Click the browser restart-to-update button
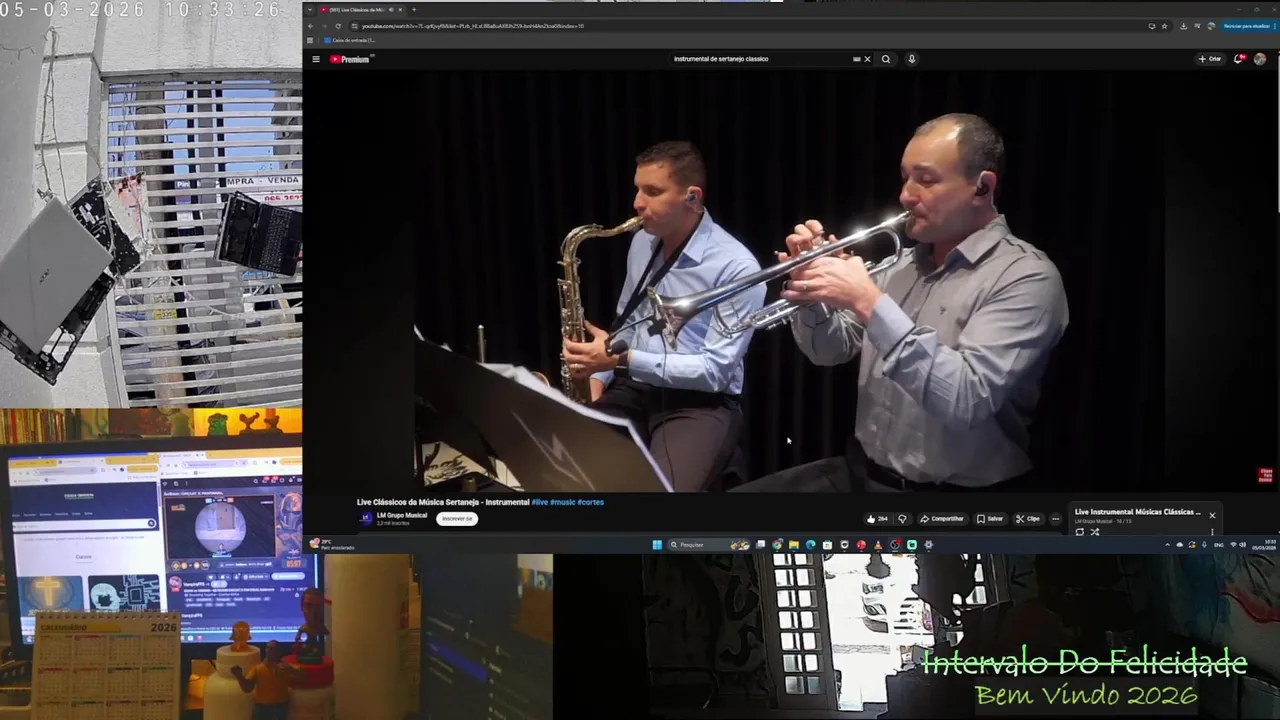This screenshot has height=720, width=1280. 1246,26
